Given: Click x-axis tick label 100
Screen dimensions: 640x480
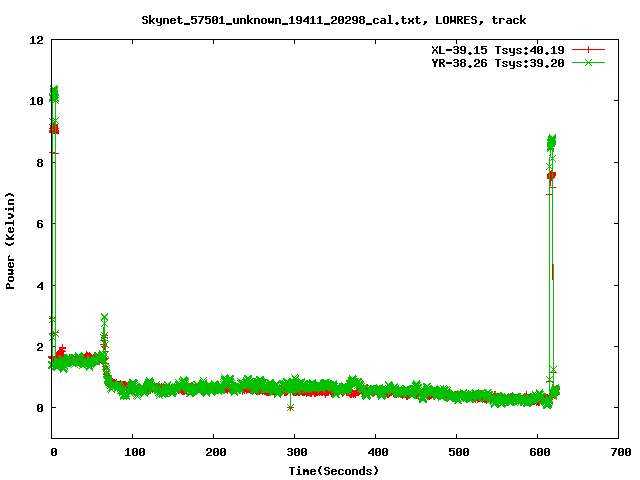Looking at the screenshot, I should (135, 452).
